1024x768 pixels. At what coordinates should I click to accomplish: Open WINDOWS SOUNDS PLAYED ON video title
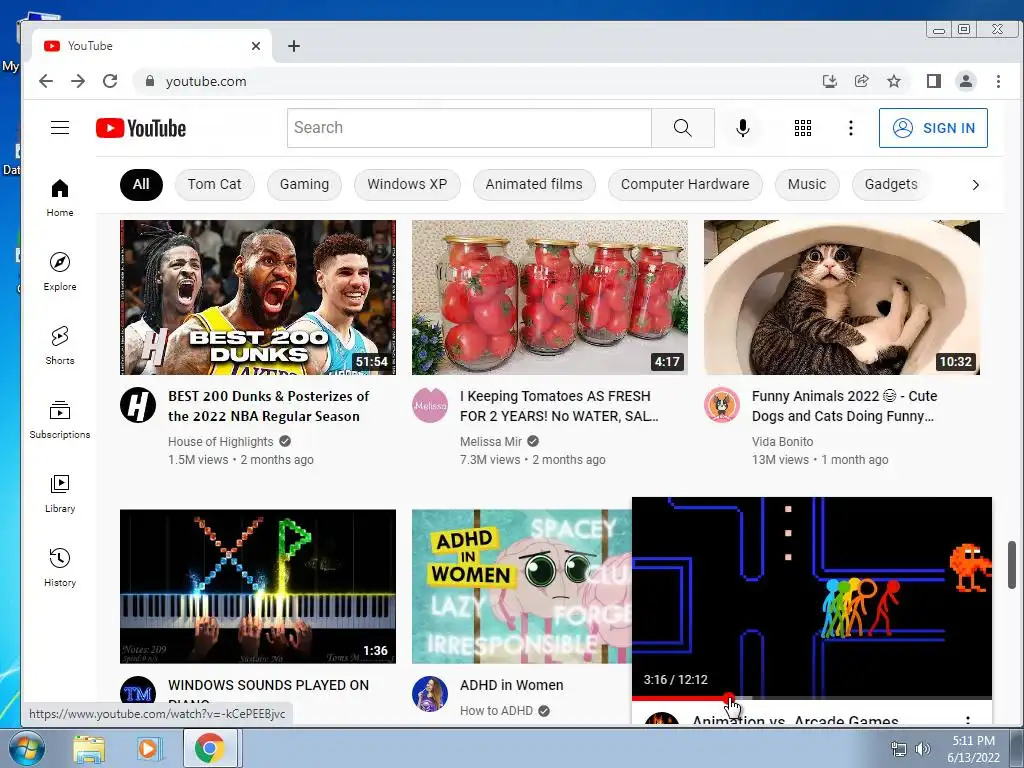[268, 685]
